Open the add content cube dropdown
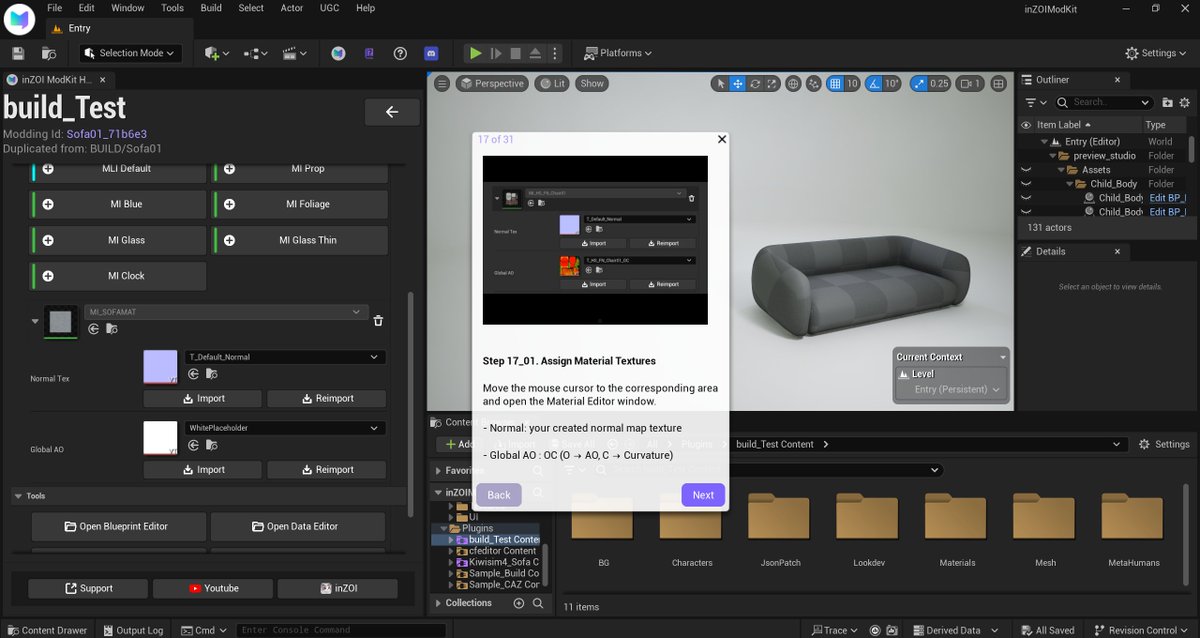The width and height of the screenshot is (1200, 638). pos(216,53)
